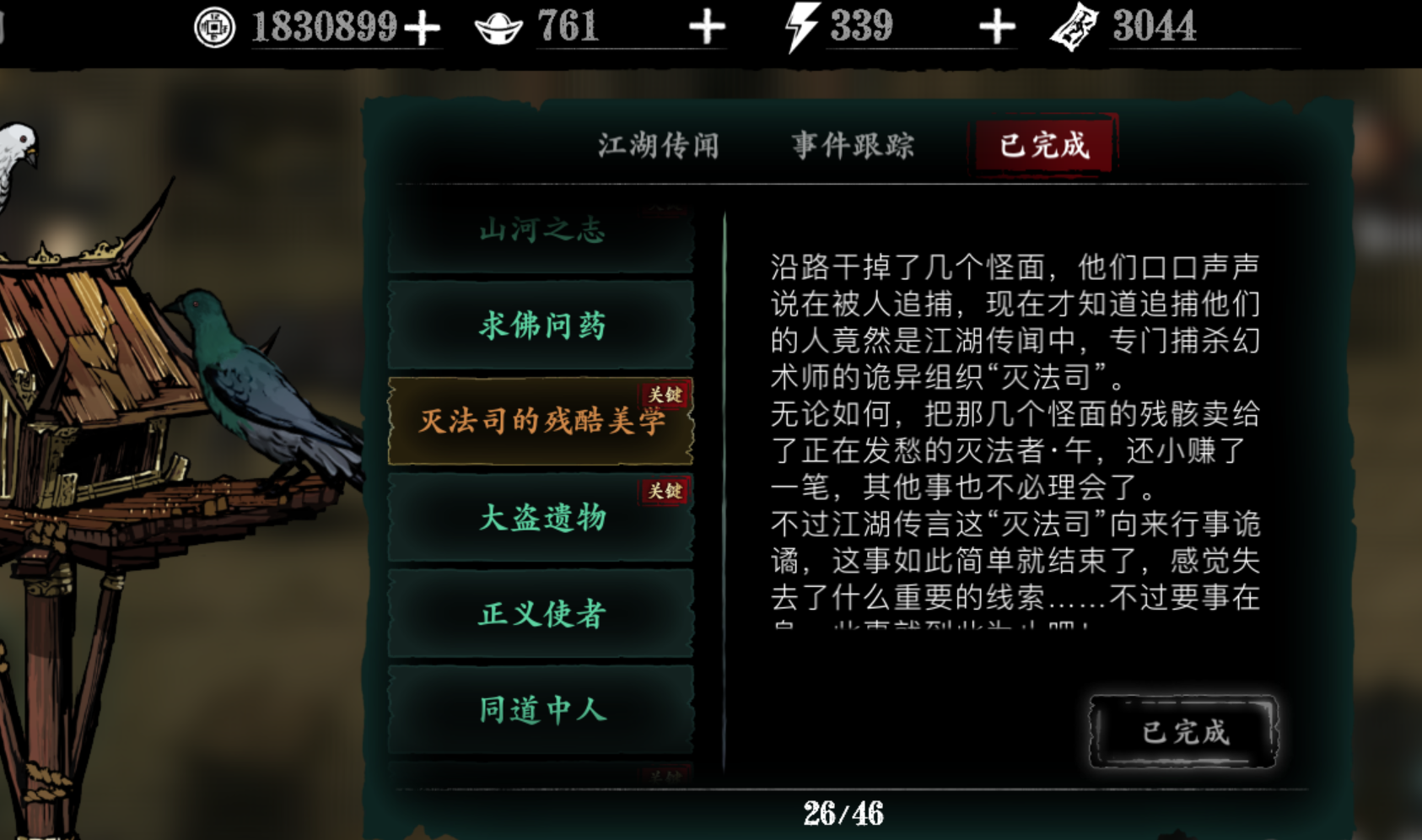Add silver with plus beside 761
Image resolution: width=1422 pixels, height=840 pixels.
[707, 27]
